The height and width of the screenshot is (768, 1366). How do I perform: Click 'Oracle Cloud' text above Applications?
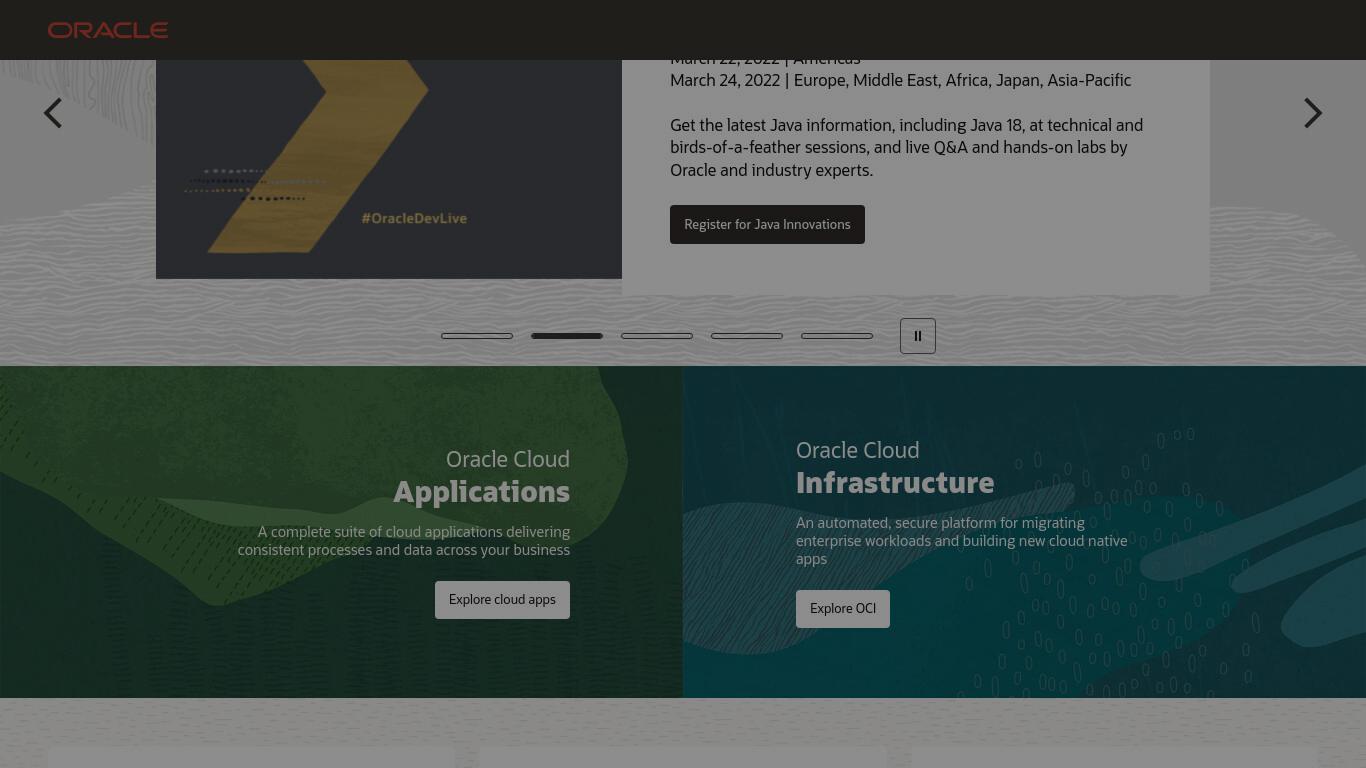tap(508, 459)
